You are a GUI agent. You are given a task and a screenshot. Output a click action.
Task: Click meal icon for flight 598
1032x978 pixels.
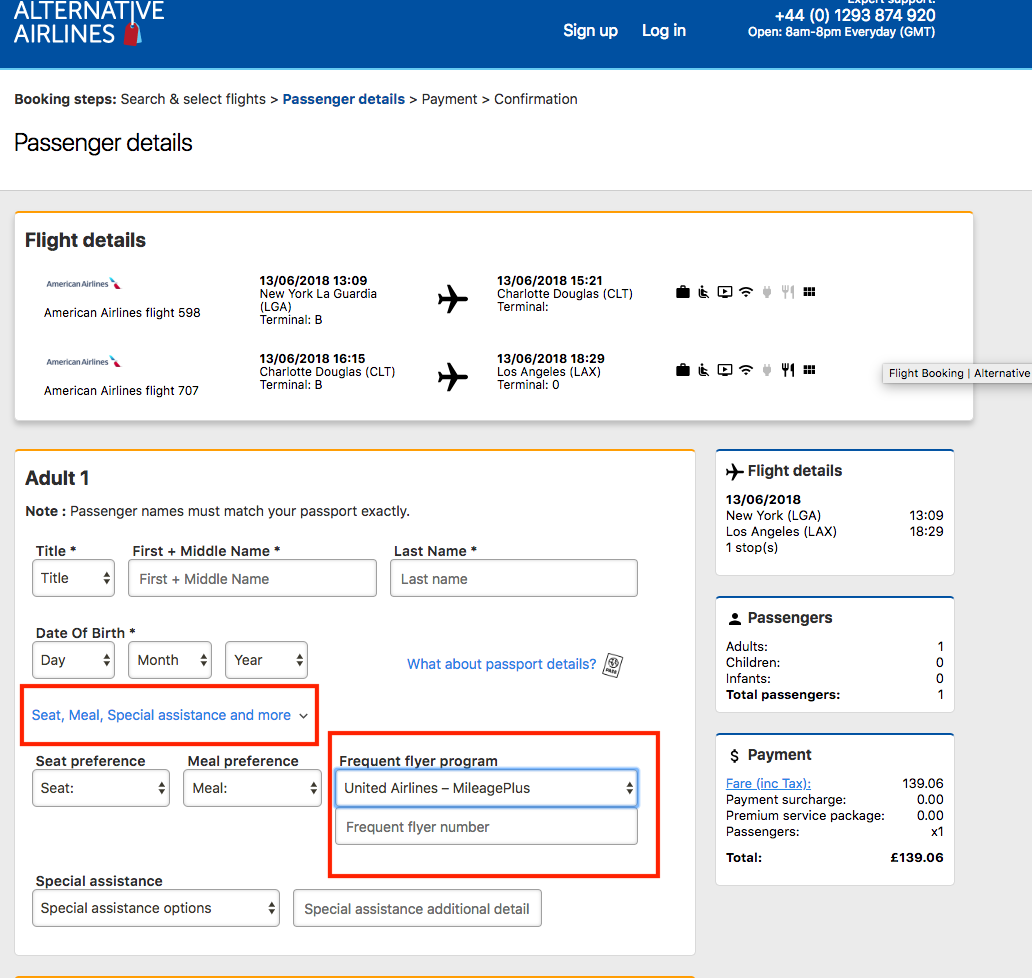click(x=788, y=292)
